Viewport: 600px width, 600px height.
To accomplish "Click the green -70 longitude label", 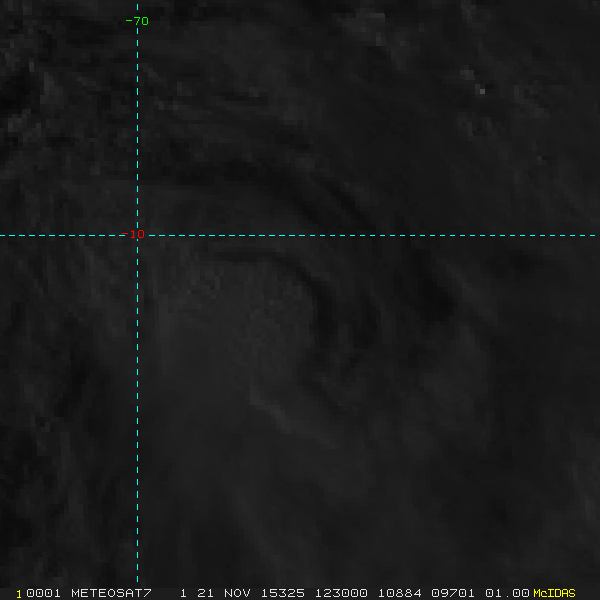I will coord(137,21).
